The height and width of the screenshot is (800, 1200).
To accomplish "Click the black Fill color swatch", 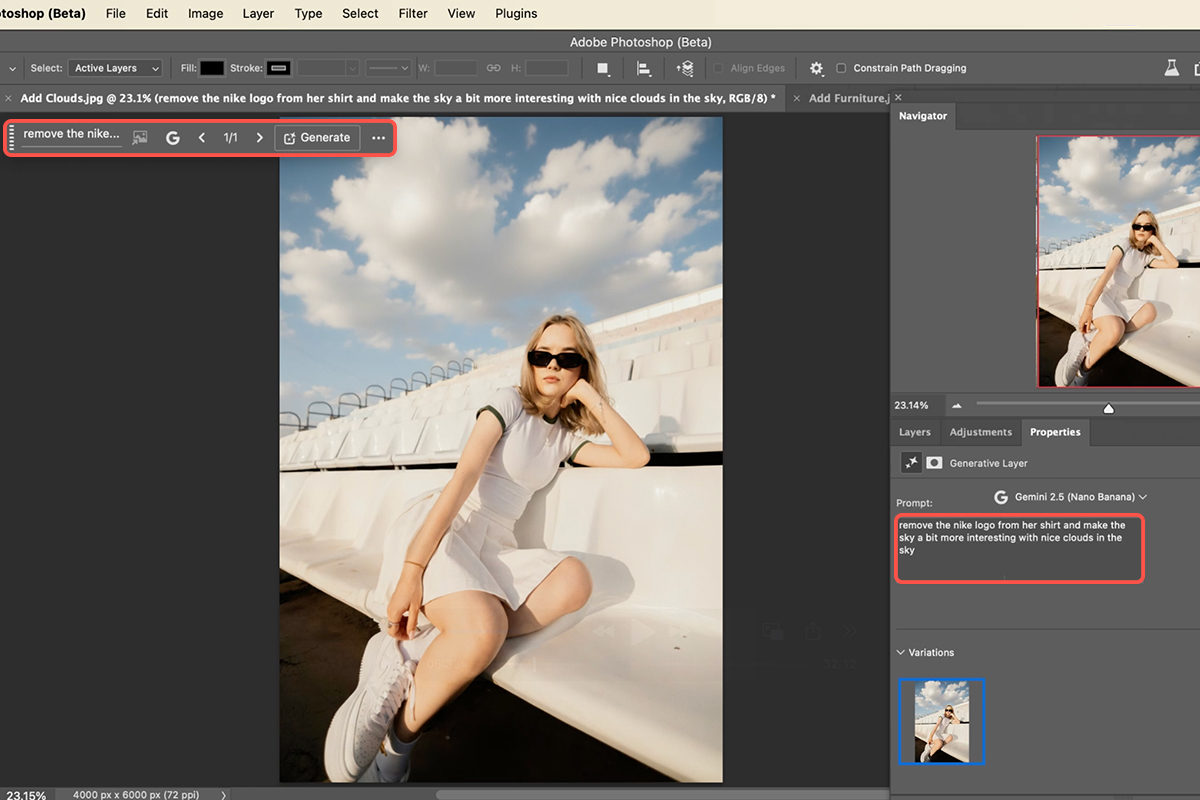I will click(x=212, y=68).
